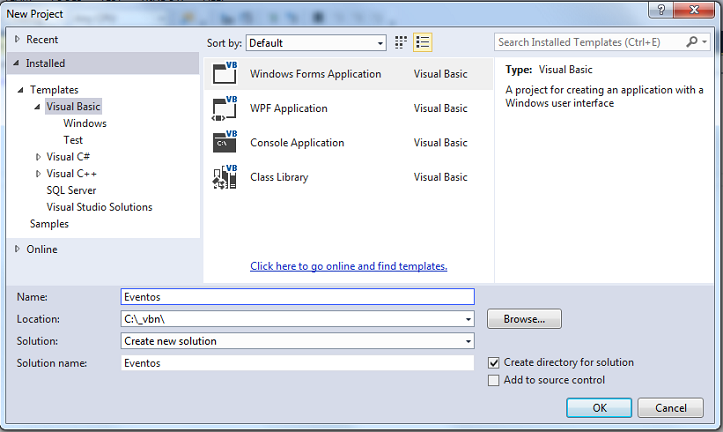Image resolution: width=723 pixels, height=432 pixels.
Task: Expand the Visual C++ tree node
Action: pyautogui.click(x=38, y=174)
